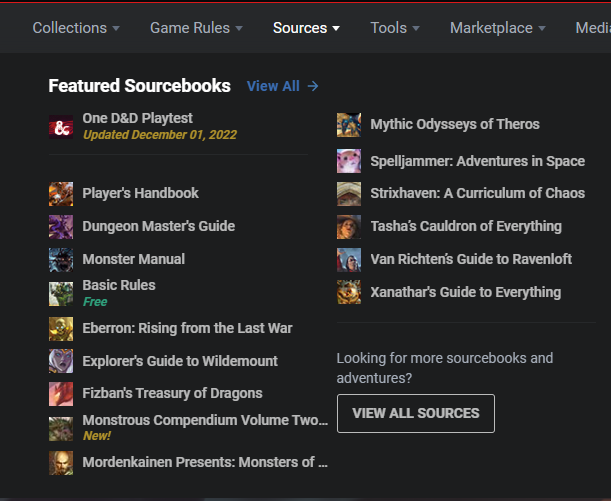Click the One D&D Playtest ampersand icon
Viewport: 611px width, 501px height.
coord(61,127)
